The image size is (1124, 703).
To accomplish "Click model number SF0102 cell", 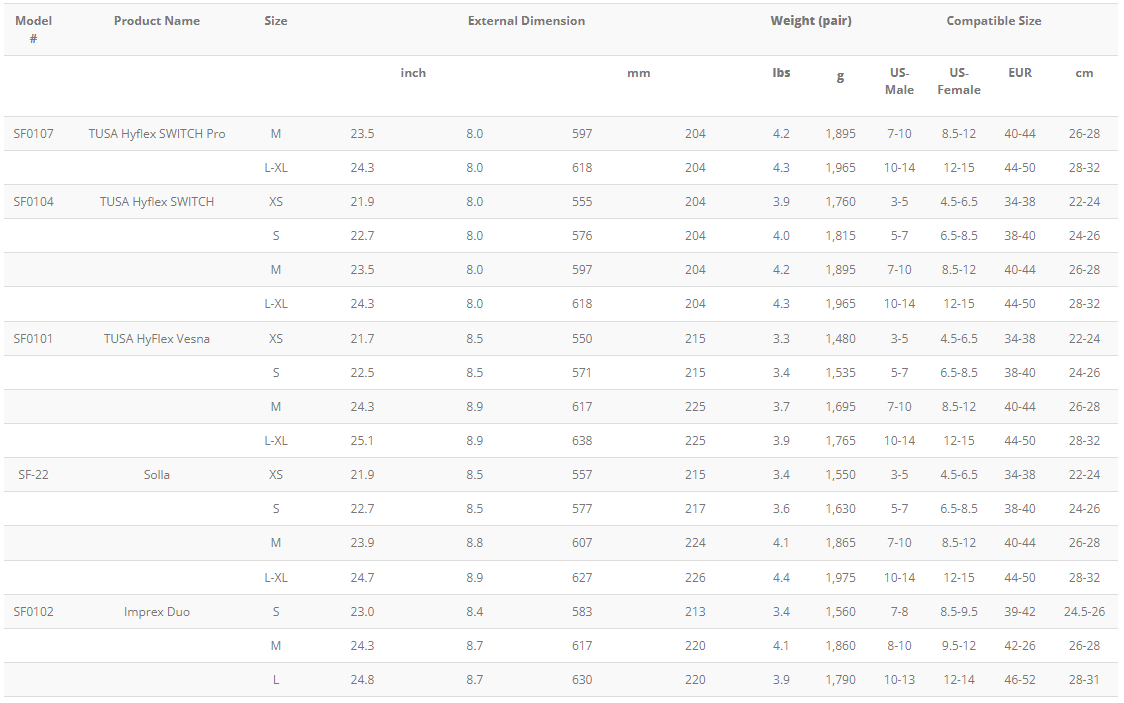I will (x=33, y=612).
